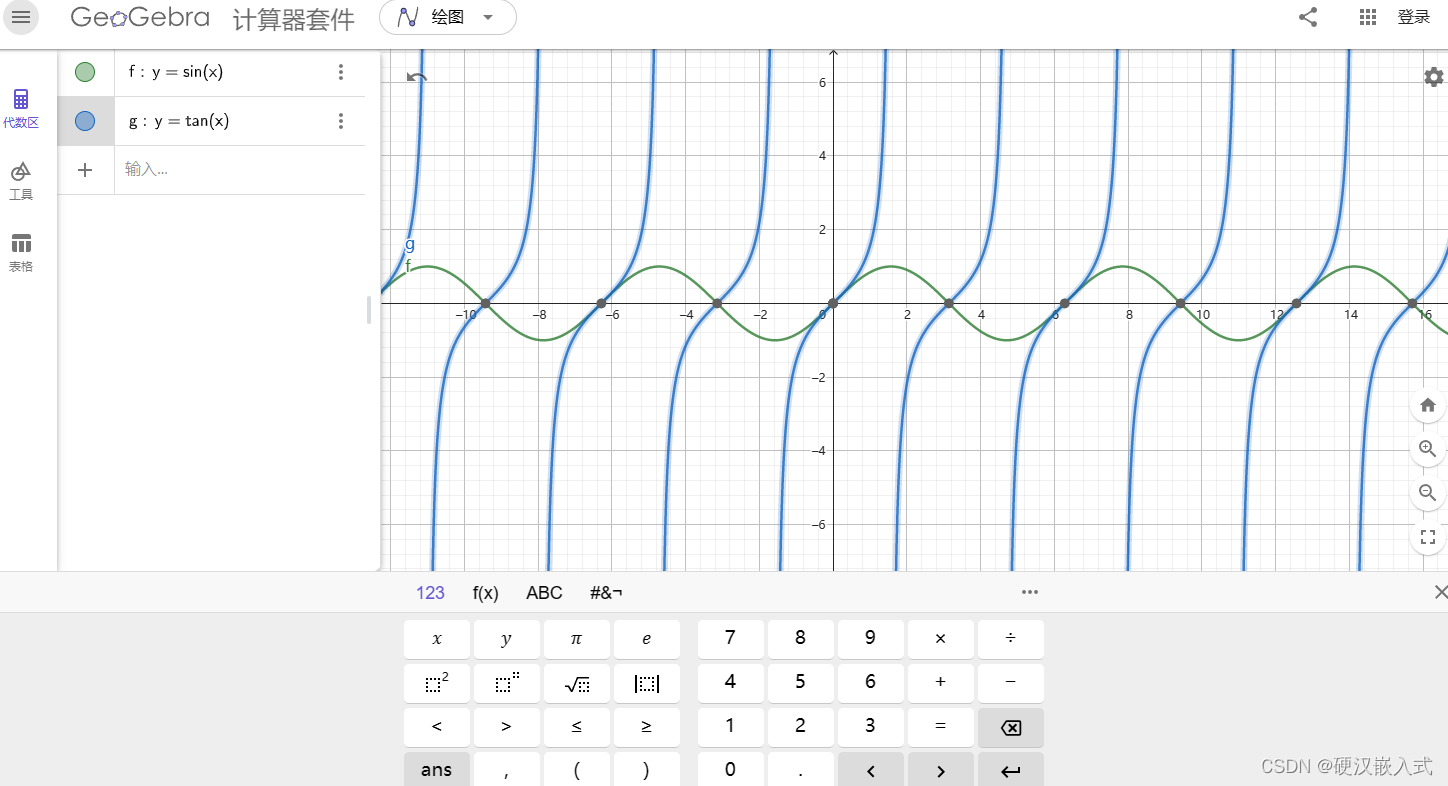
Task: Toggle visibility of function f sin(x)
Action: [x=85, y=72]
